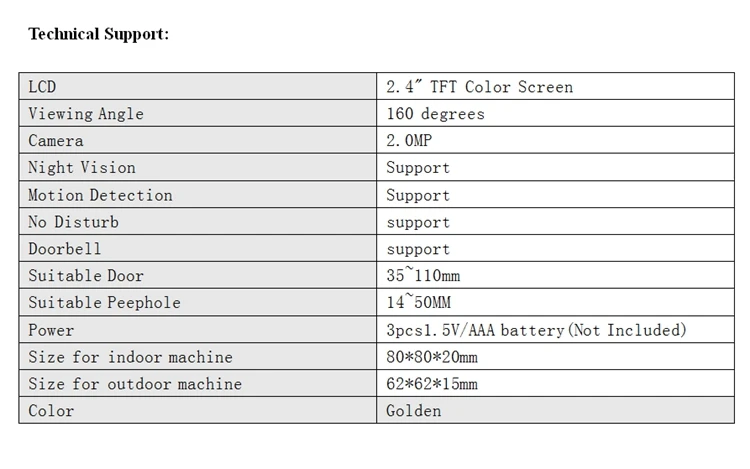Click the 160 degrees value cell

point(555,113)
